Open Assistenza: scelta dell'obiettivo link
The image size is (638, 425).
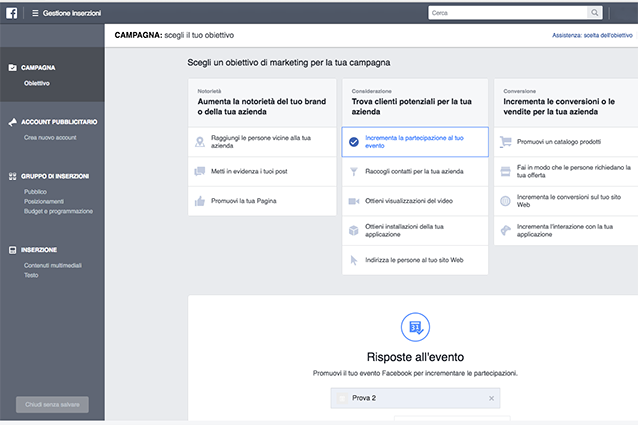[592, 35]
